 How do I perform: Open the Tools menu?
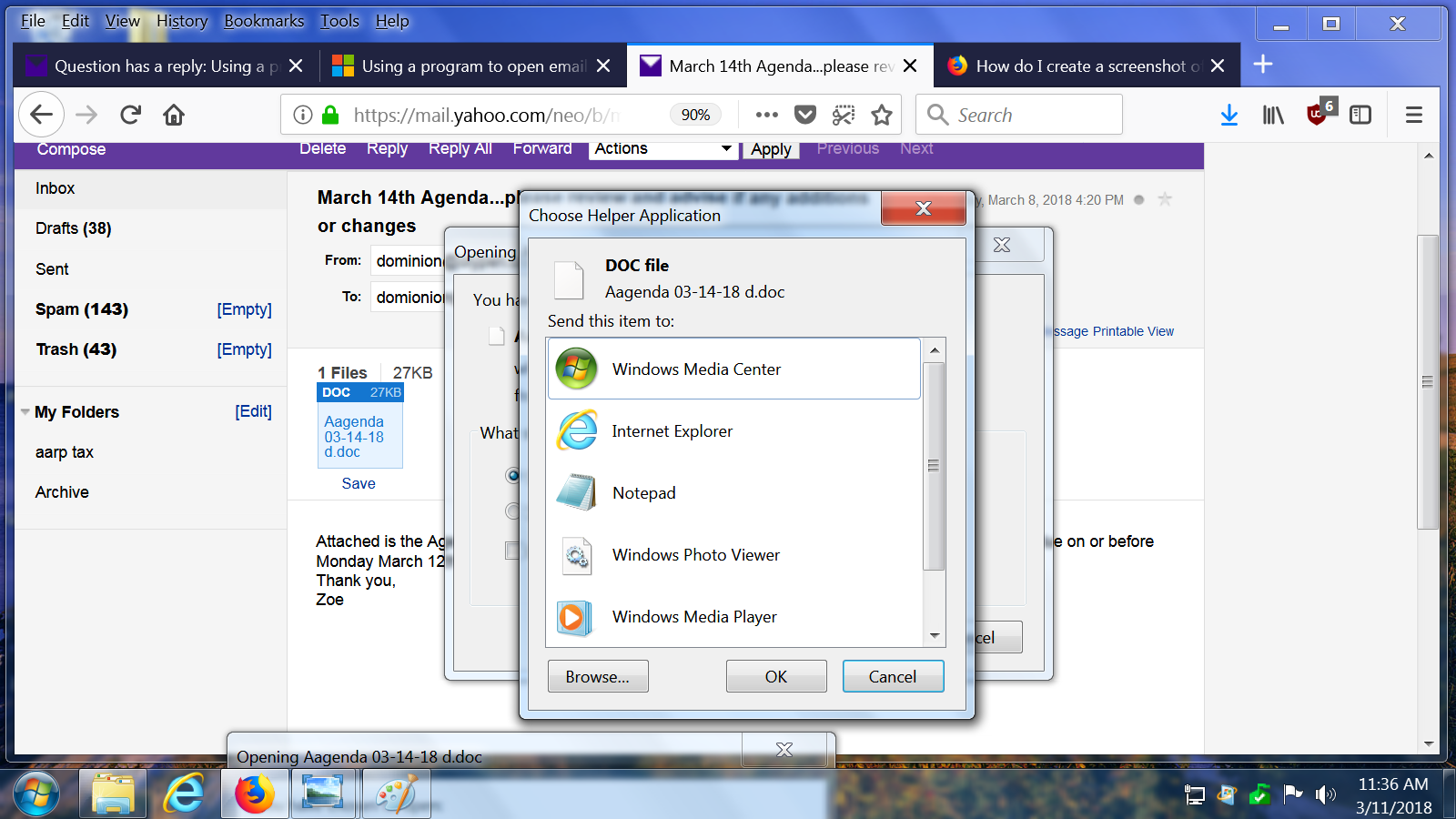tap(339, 21)
